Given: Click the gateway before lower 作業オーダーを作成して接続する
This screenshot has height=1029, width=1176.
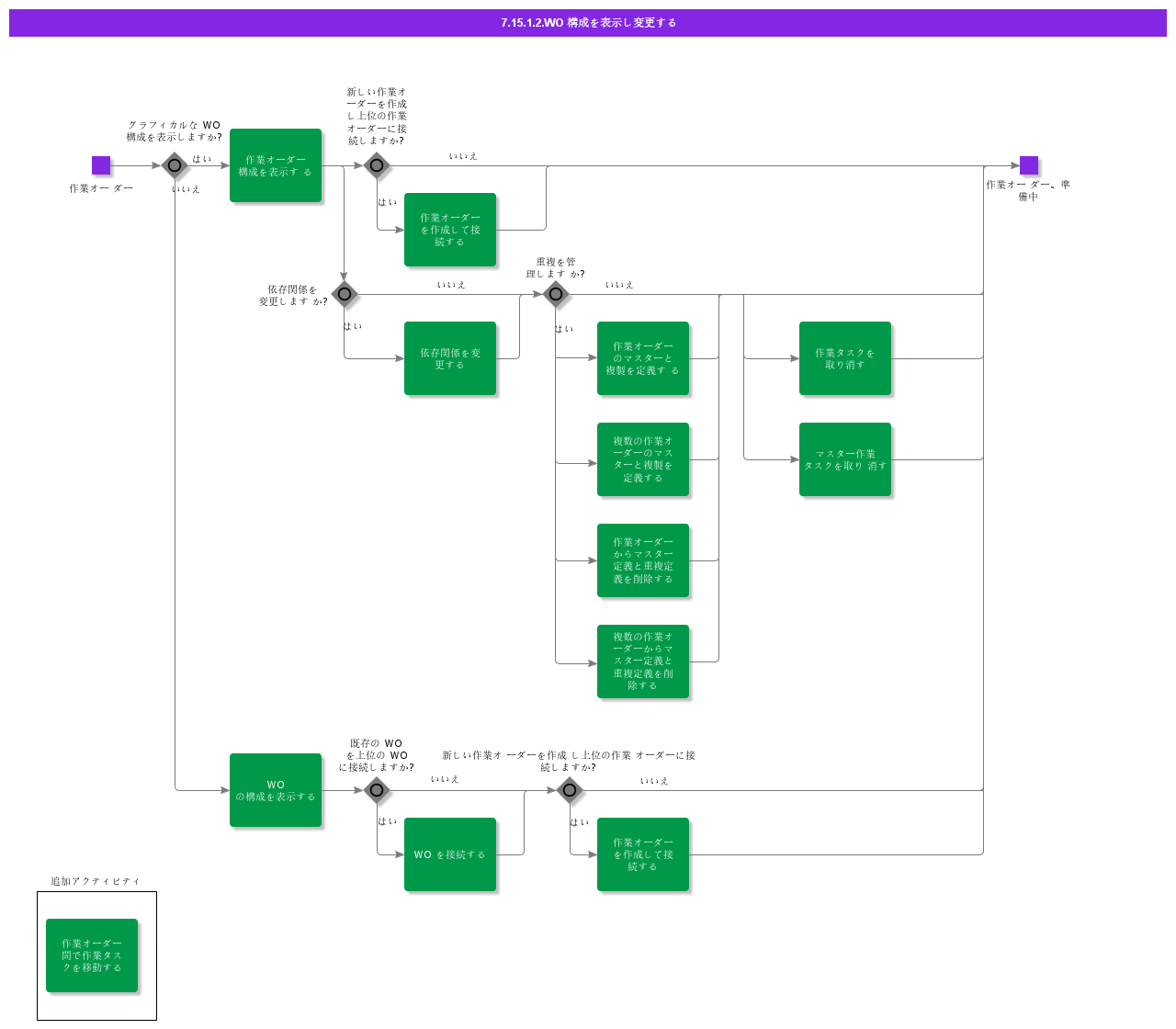Looking at the screenshot, I should (x=570, y=790).
